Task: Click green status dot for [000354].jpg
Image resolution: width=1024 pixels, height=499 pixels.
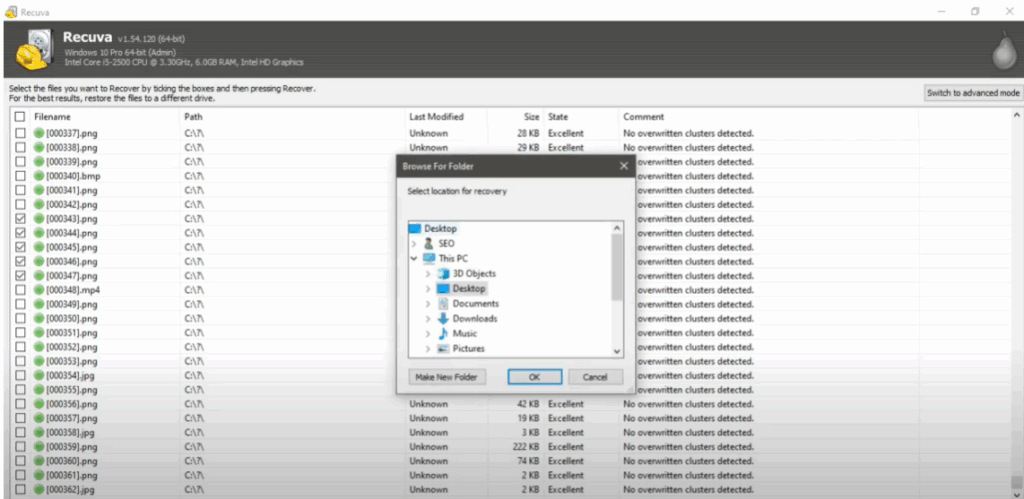Action: coord(39,376)
